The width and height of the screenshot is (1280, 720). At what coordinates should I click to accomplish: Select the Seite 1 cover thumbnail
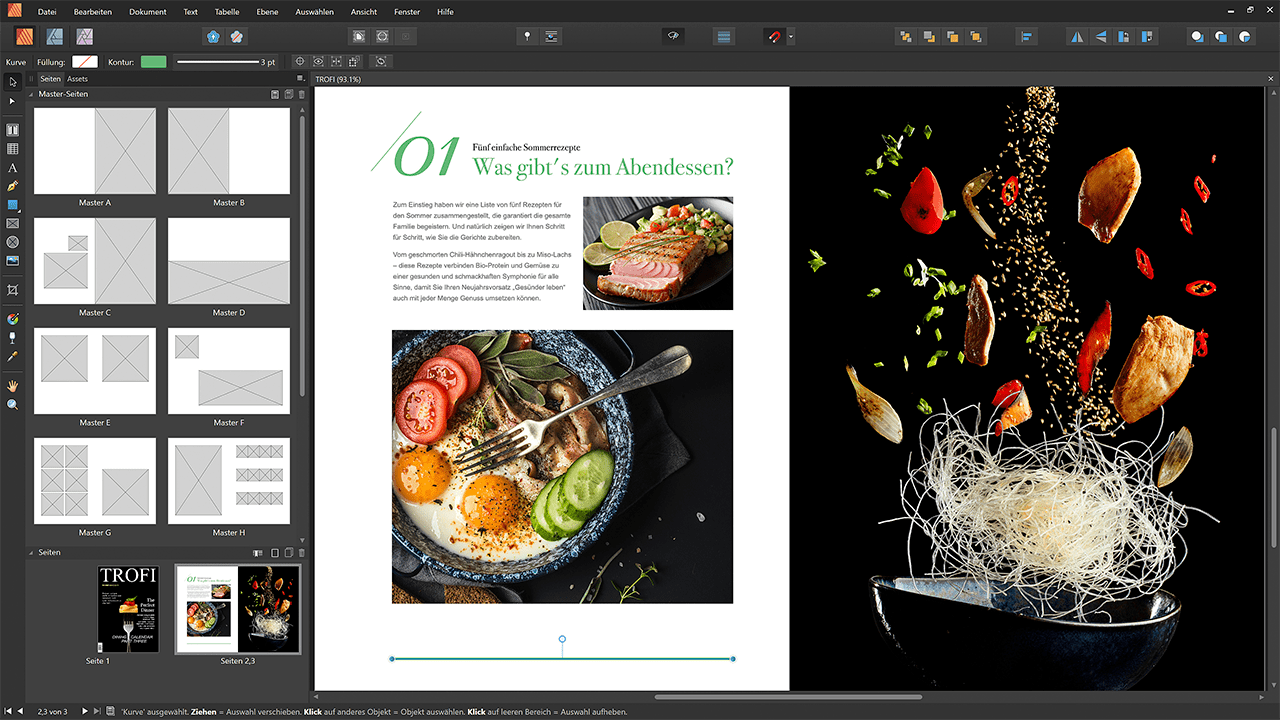pos(128,609)
